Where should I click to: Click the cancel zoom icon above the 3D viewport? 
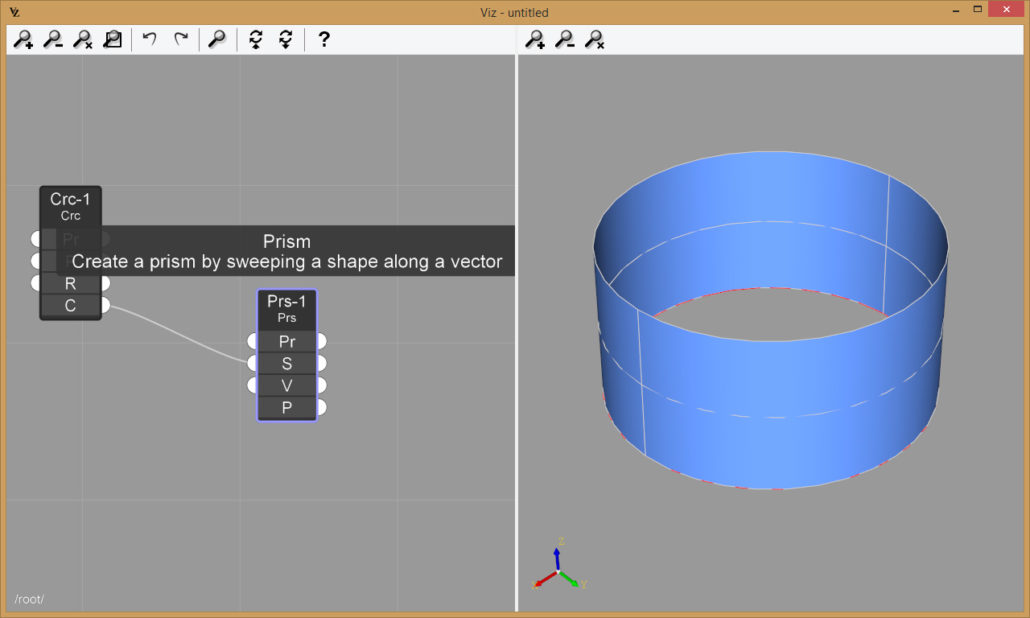pos(592,40)
